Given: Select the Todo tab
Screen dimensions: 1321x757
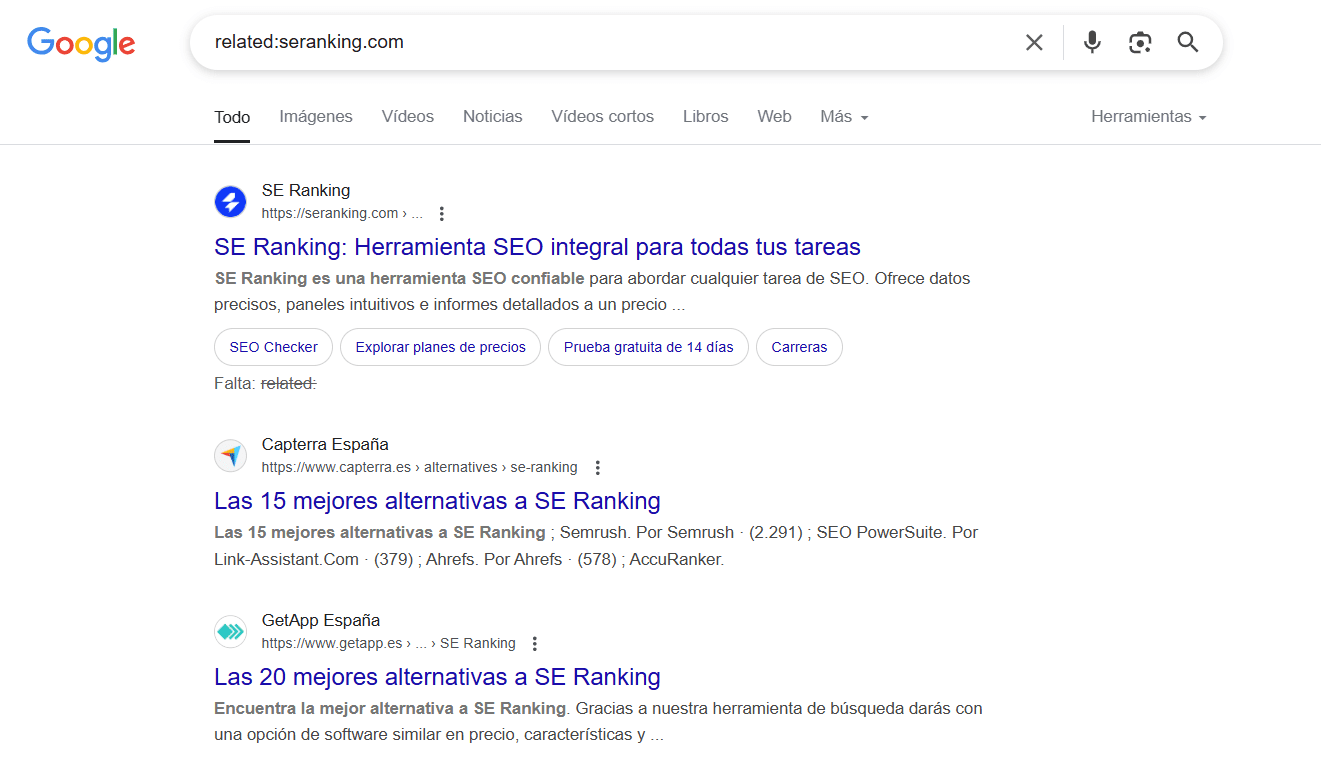Looking at the screenshot, I should point(232,117).
